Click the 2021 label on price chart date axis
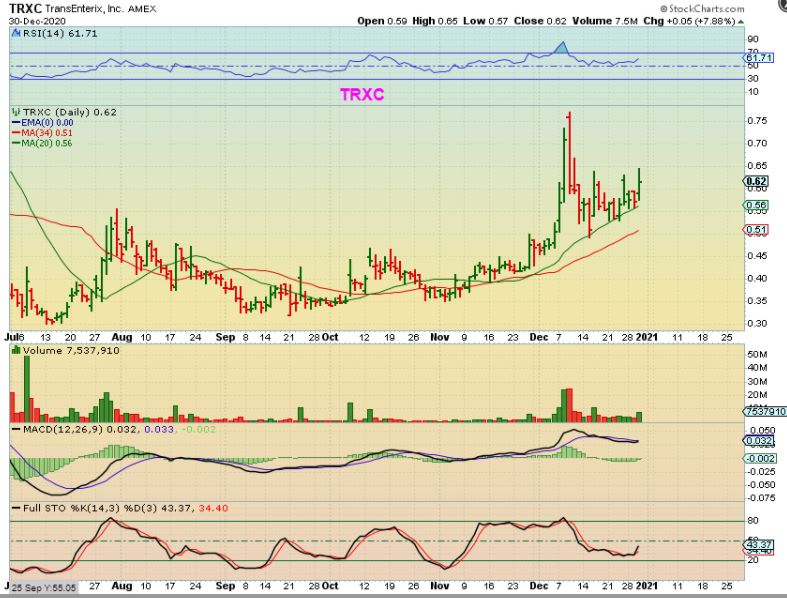Screen dimensions: 787x598 click(x=646, y=337)
